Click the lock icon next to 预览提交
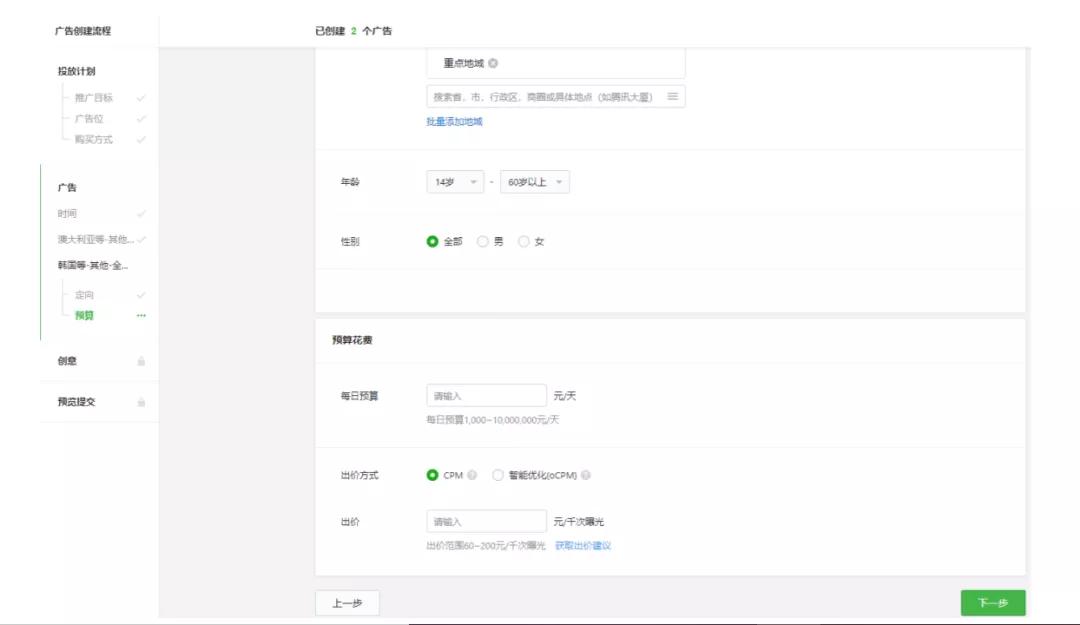The width and height of the screenshot is (1080, 625). click(x=142, y=401)
